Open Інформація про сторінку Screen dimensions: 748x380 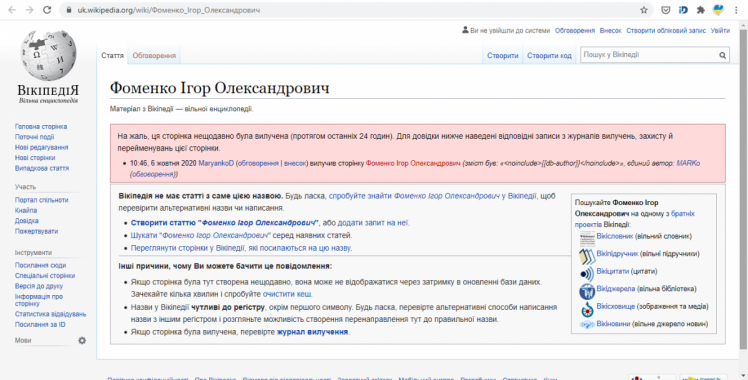[x=39, y=300]
